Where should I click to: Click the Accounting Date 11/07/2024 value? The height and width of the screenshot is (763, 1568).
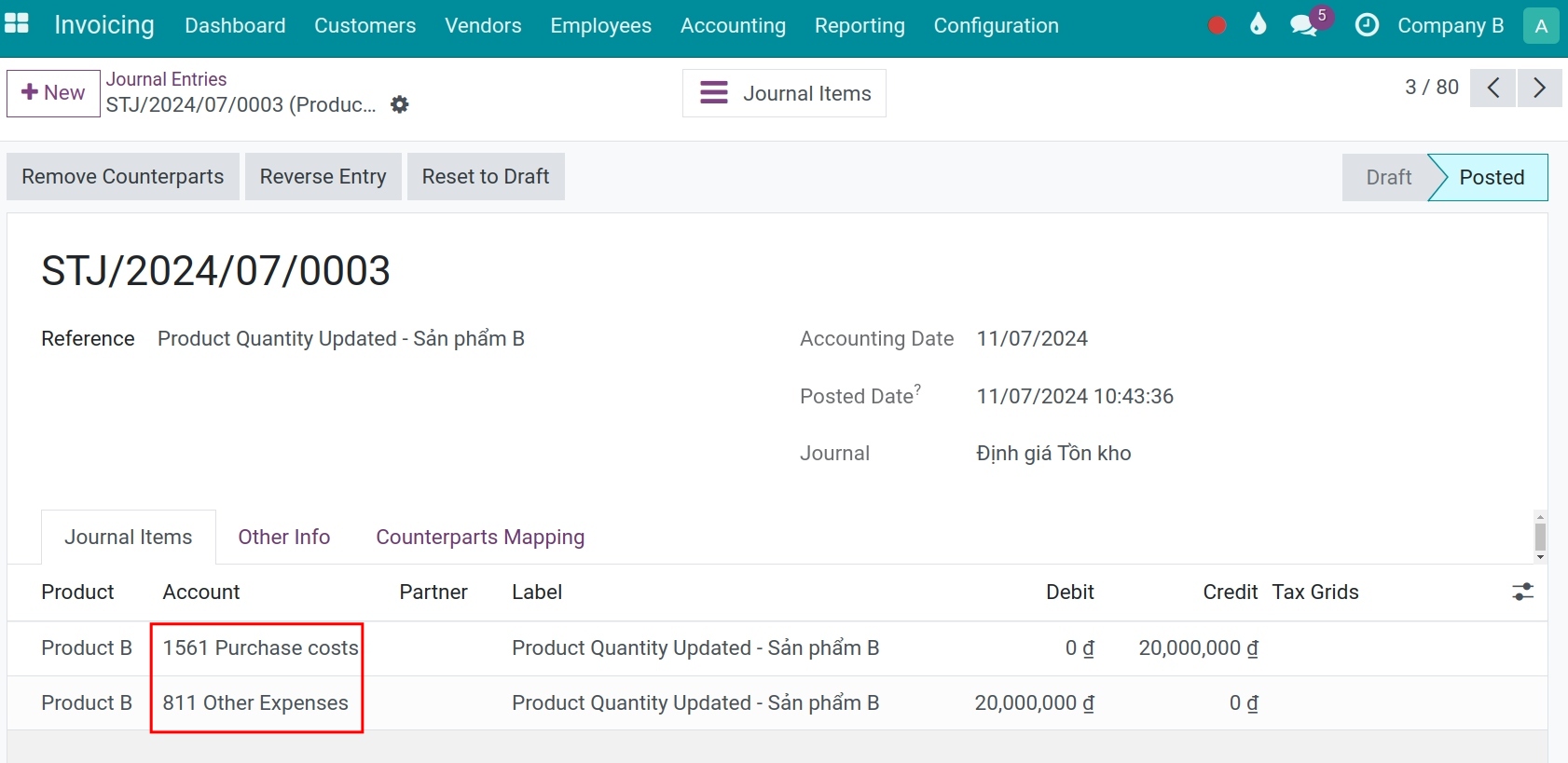pyautogui.click(x=1032, y=338)
